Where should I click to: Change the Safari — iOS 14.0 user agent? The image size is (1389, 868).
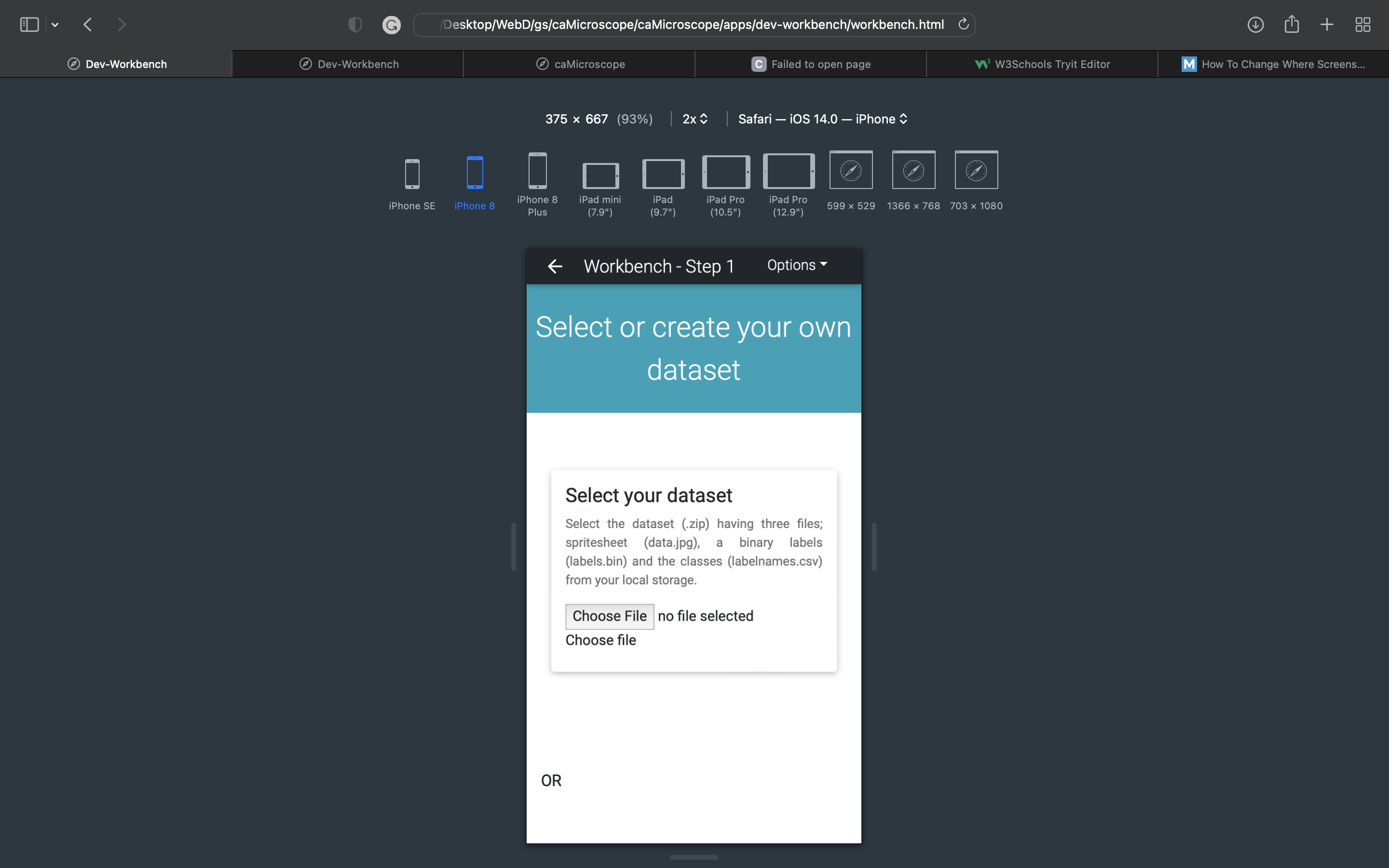point(822,119)
